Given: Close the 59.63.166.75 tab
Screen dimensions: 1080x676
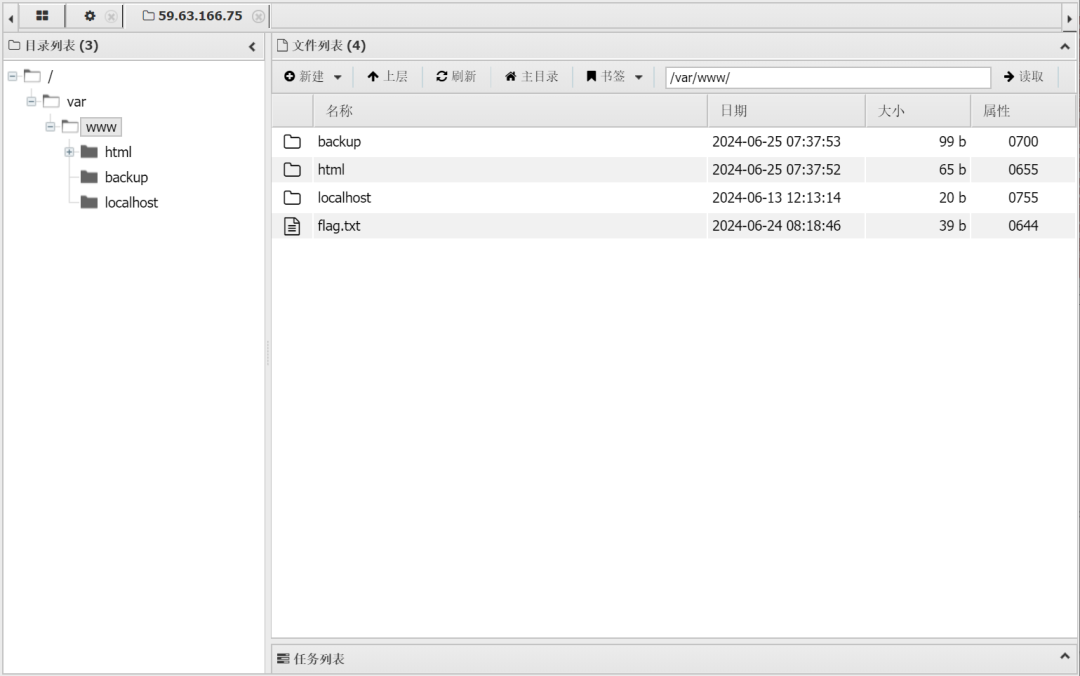Looking at the screenshot, I should (258, 16).
